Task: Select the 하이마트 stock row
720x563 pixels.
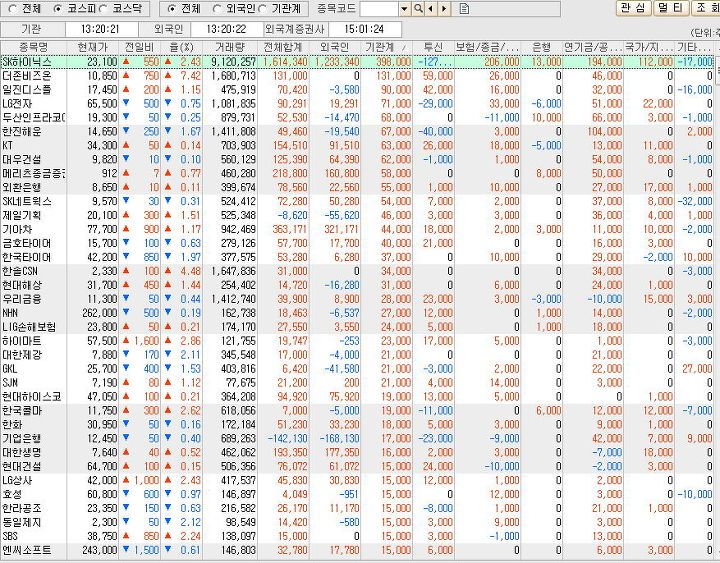Action: click(x=357, y=341)
